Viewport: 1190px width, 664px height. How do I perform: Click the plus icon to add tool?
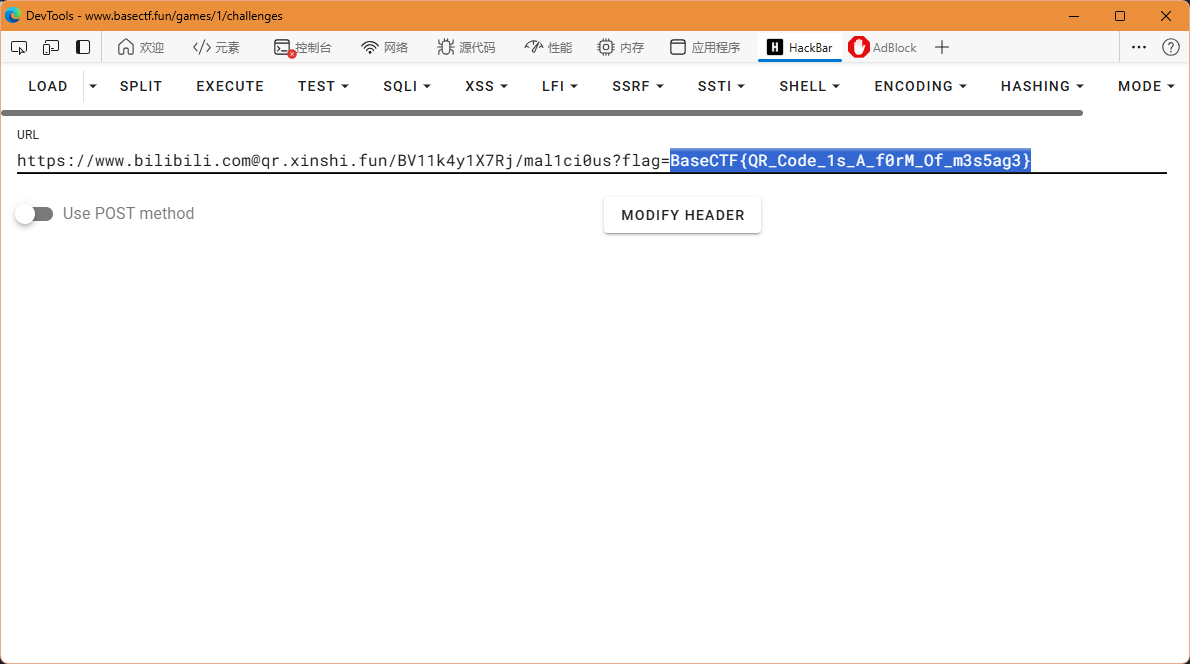click(941, 47)
